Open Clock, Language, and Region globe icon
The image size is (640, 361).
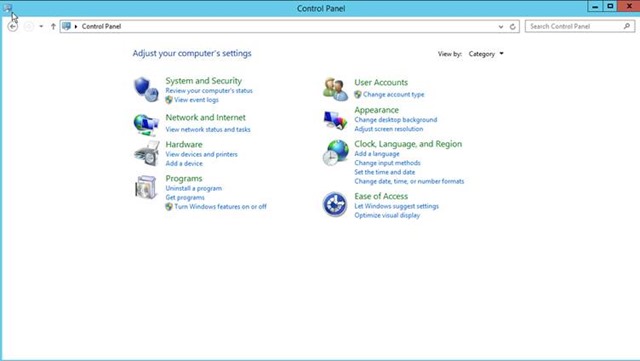pyautogui.click(x=335, y=152)
